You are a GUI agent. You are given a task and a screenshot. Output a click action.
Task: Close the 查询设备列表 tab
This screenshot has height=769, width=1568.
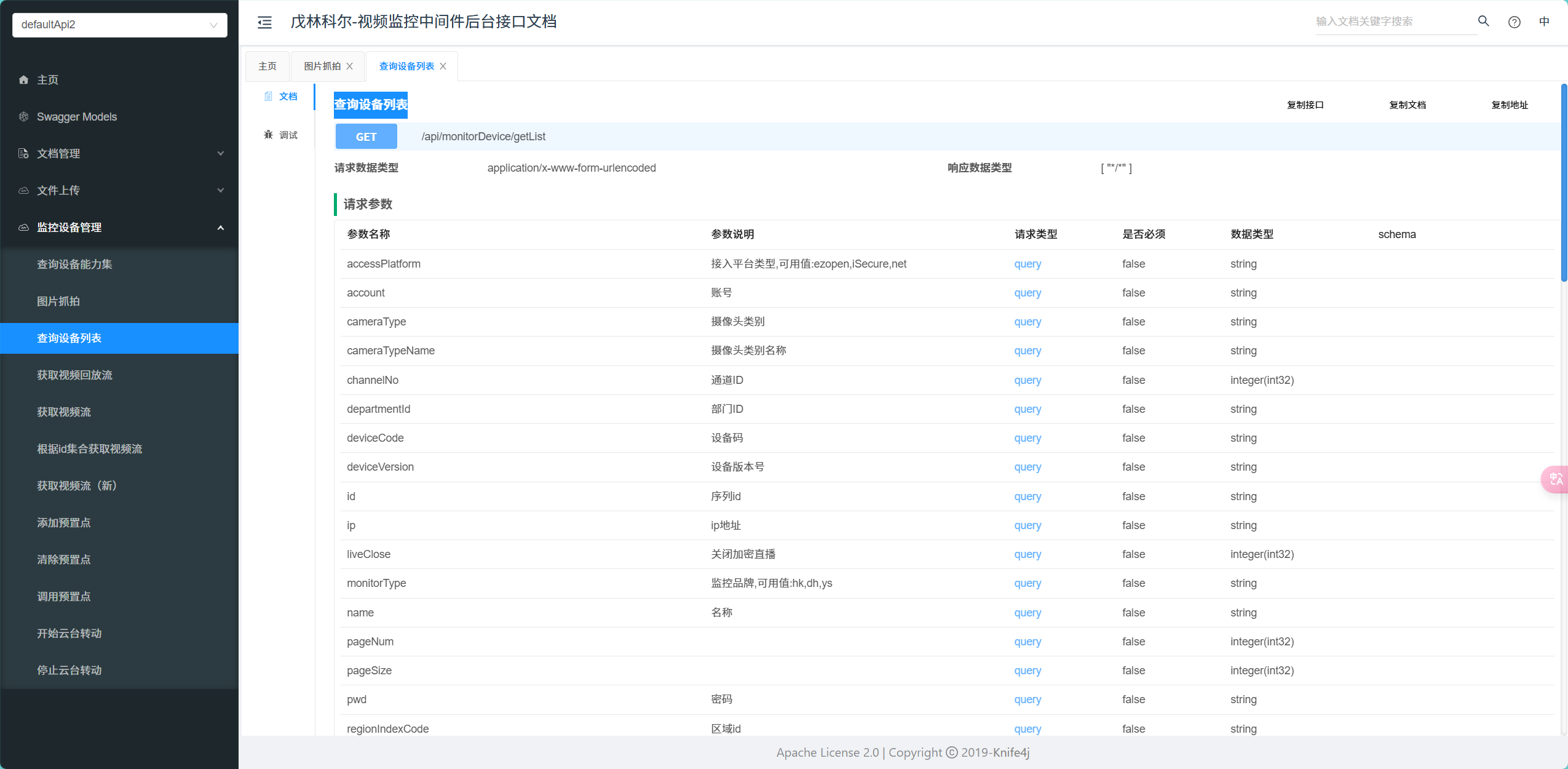tap(443, 66)
